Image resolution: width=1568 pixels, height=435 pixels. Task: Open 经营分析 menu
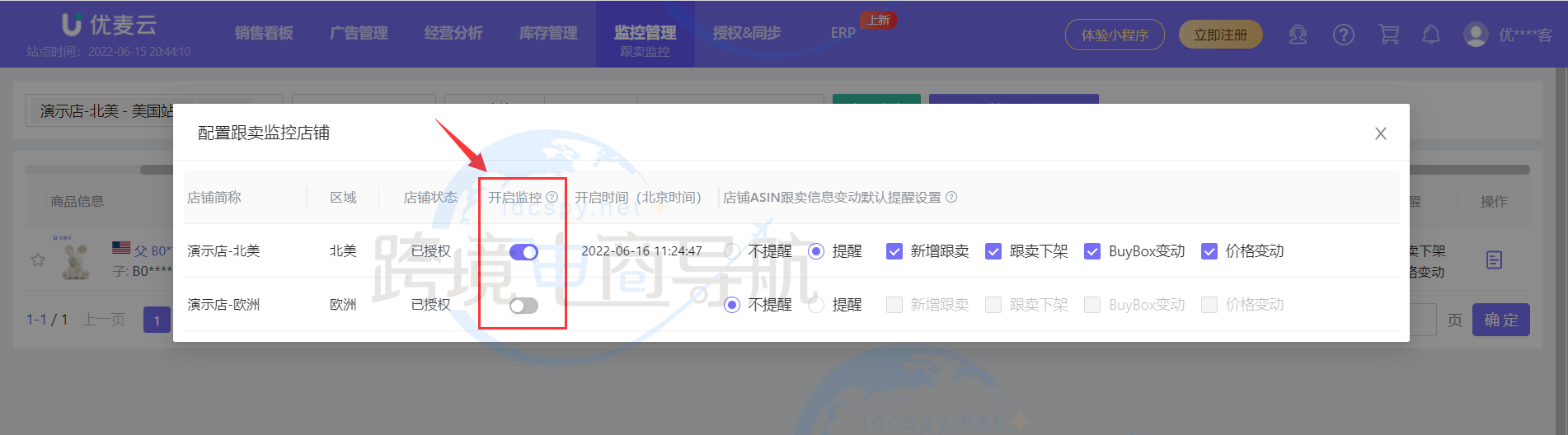click(453, 33)
